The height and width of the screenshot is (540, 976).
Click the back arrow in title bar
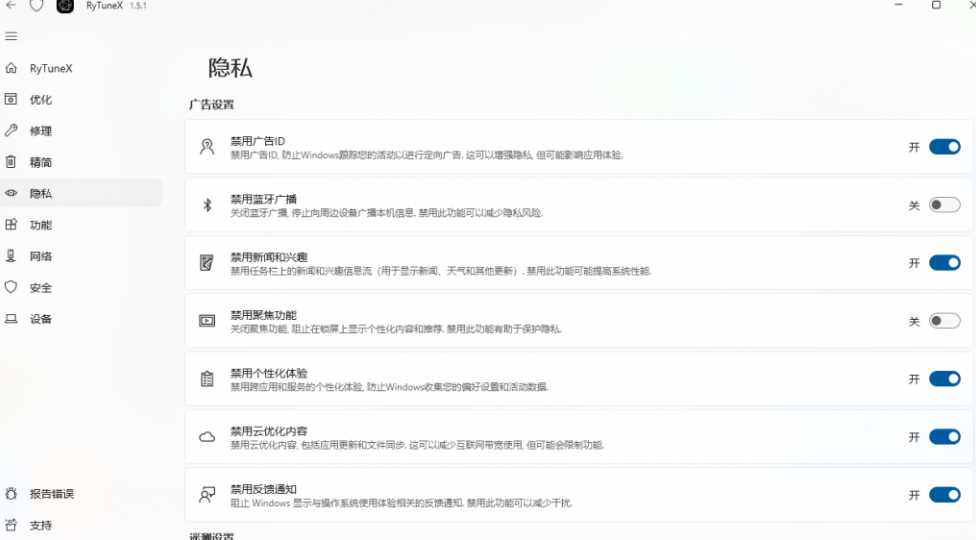[x=11, y=6]
